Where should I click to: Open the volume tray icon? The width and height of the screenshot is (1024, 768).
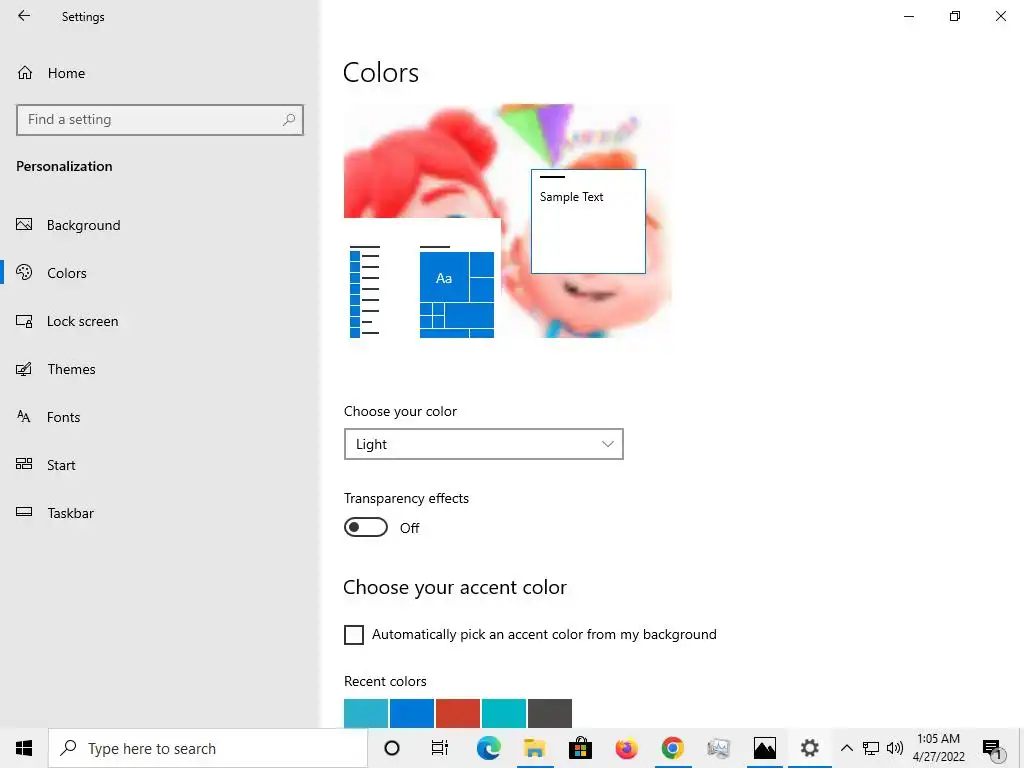coord(895,748)
